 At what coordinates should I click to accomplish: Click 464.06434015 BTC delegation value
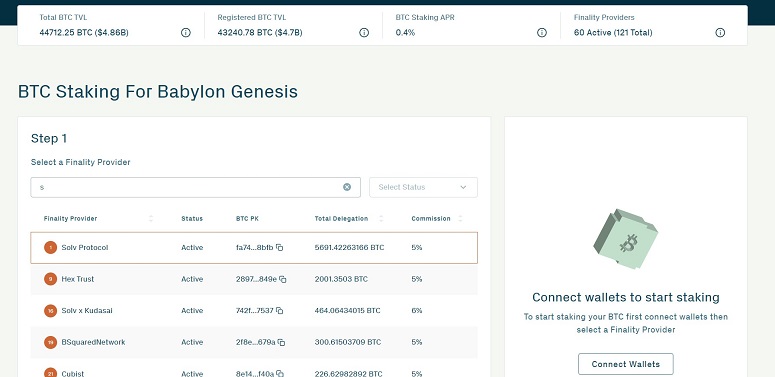click(347, 311)
